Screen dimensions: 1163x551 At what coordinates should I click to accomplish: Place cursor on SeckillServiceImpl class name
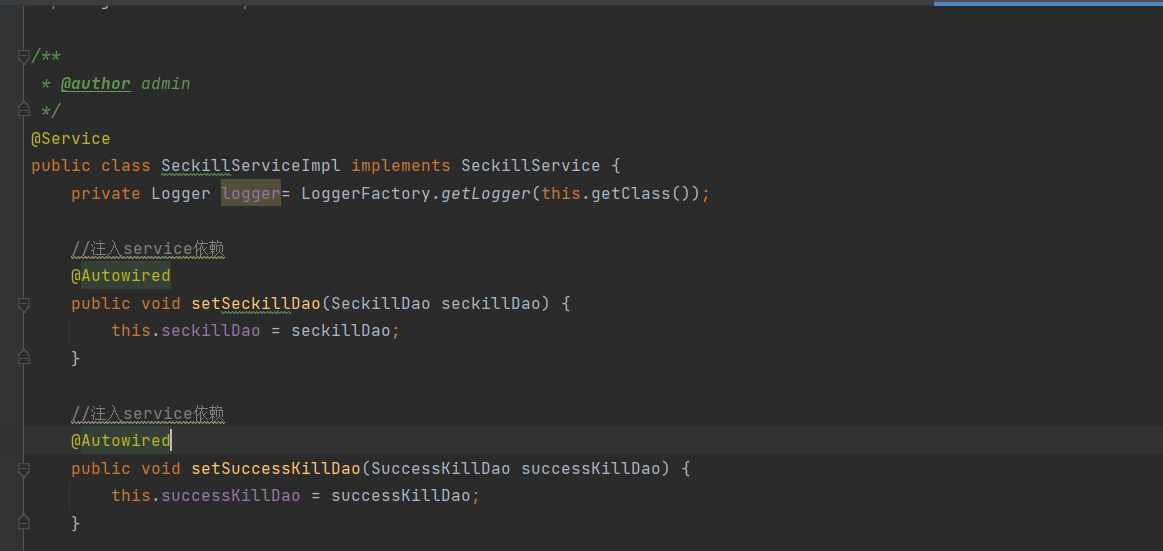click(x=250, y=165)
